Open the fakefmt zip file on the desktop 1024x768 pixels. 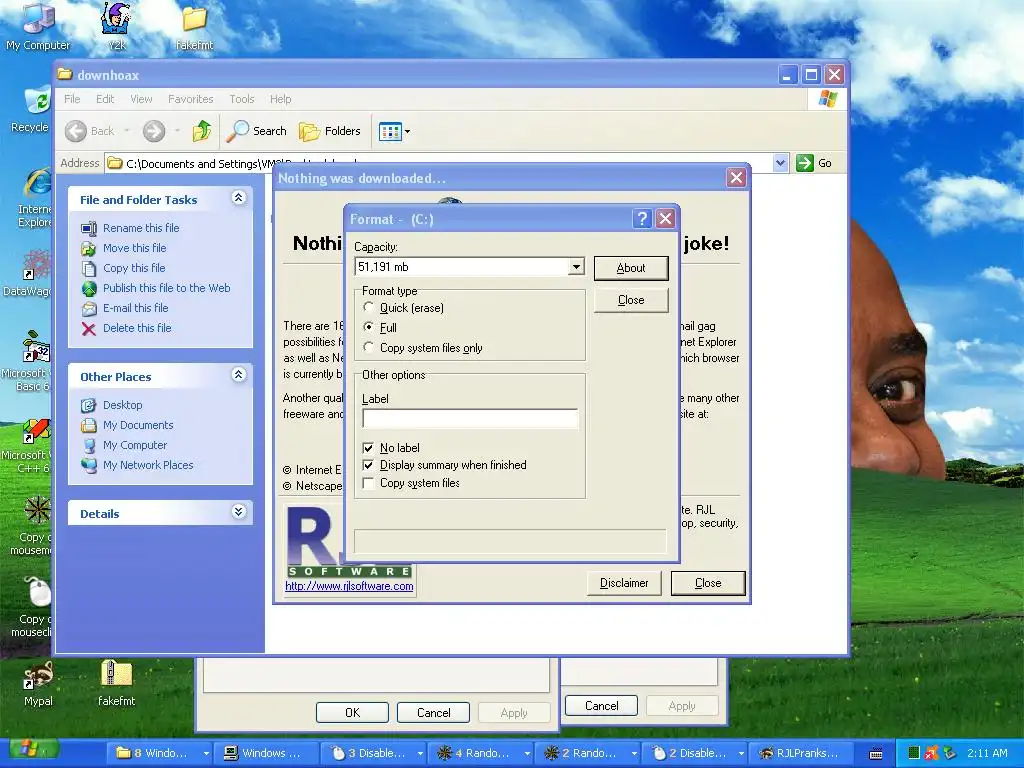(116, 683)
